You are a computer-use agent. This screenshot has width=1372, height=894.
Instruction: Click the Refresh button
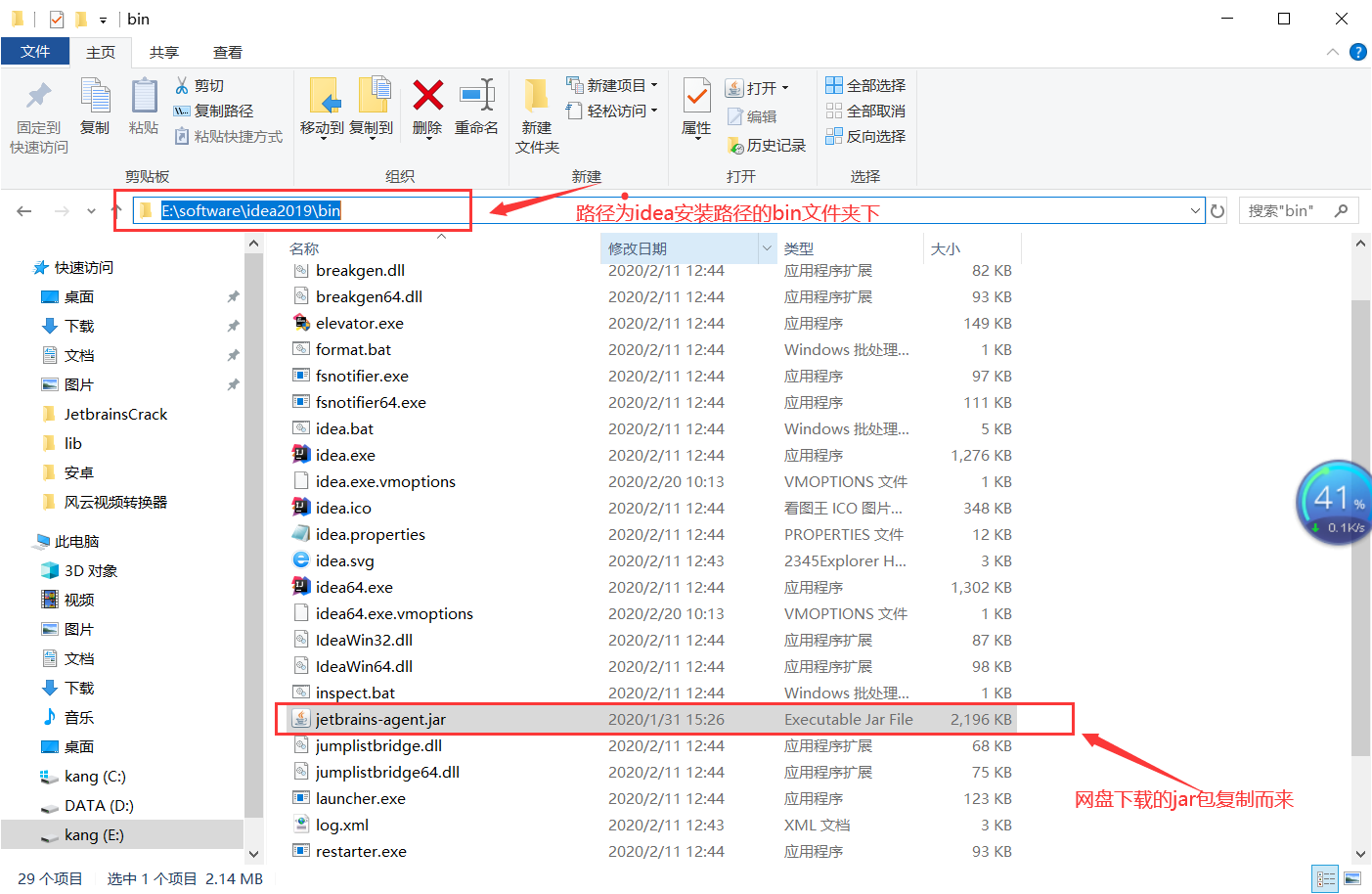click(x=1217, y=210)
